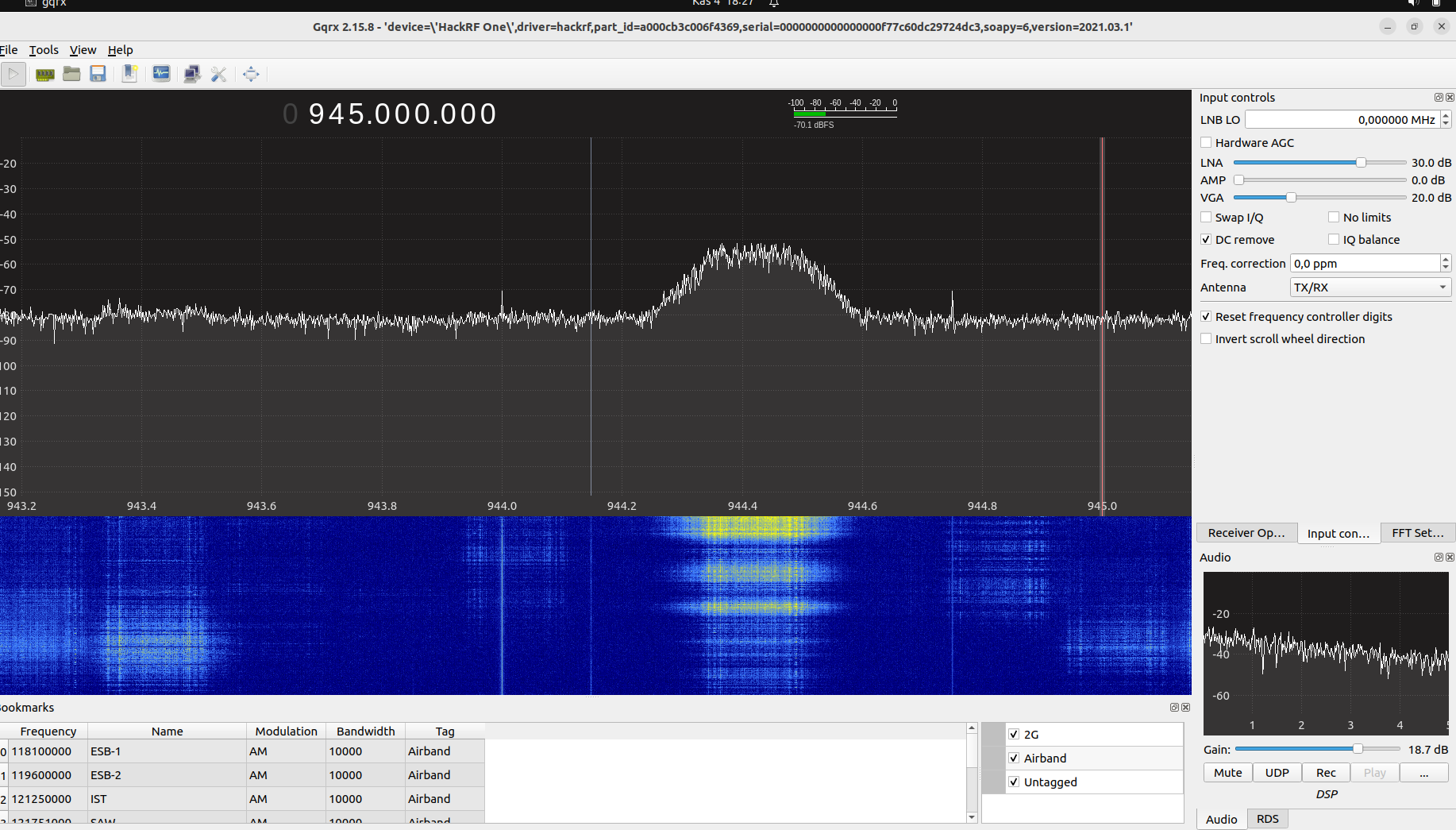Open the remote control computers icon
This screenshot has height=830, width=1456.
[x=192, y=74]
